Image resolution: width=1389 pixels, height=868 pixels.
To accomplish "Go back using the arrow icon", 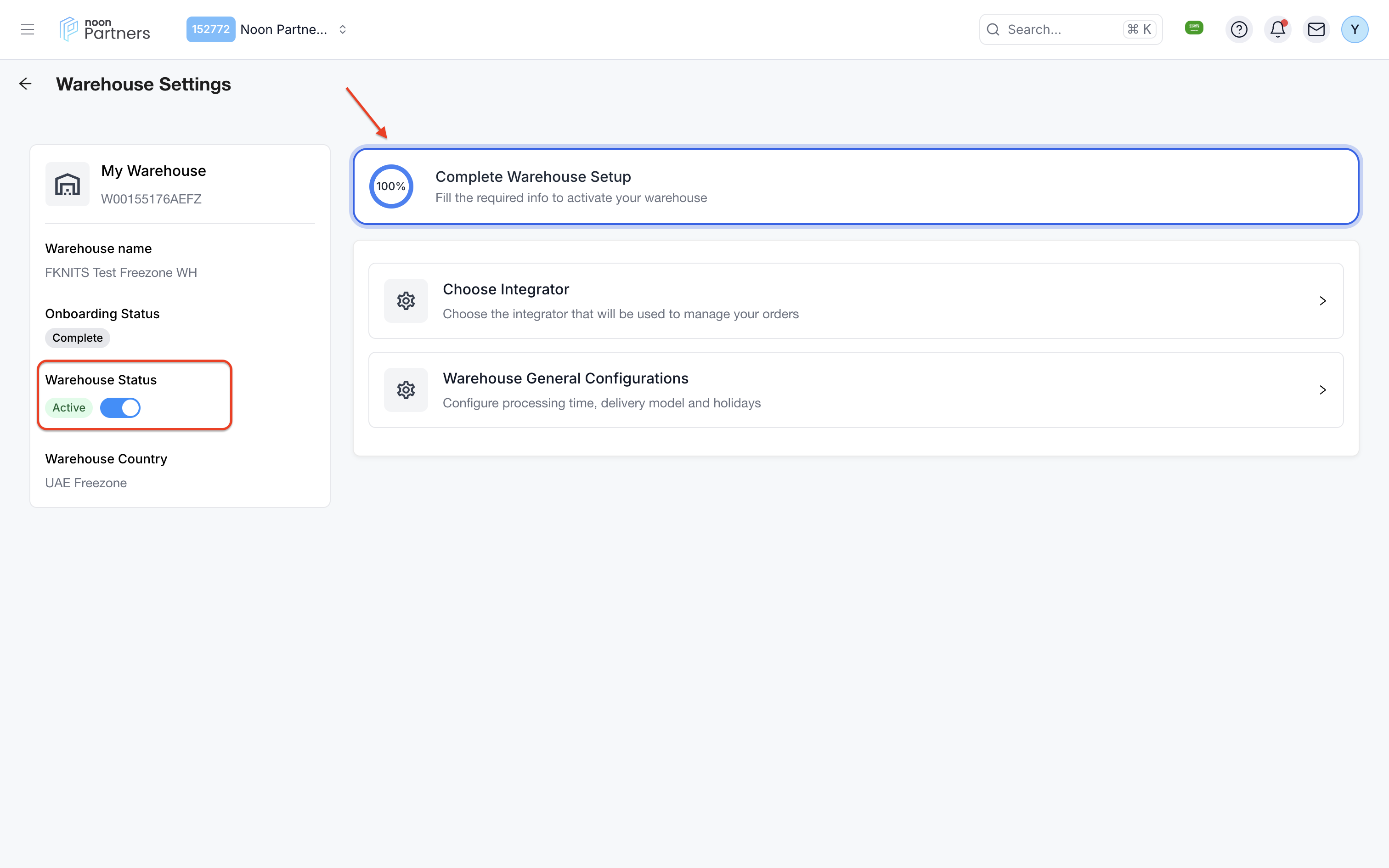I will (25, 84).
